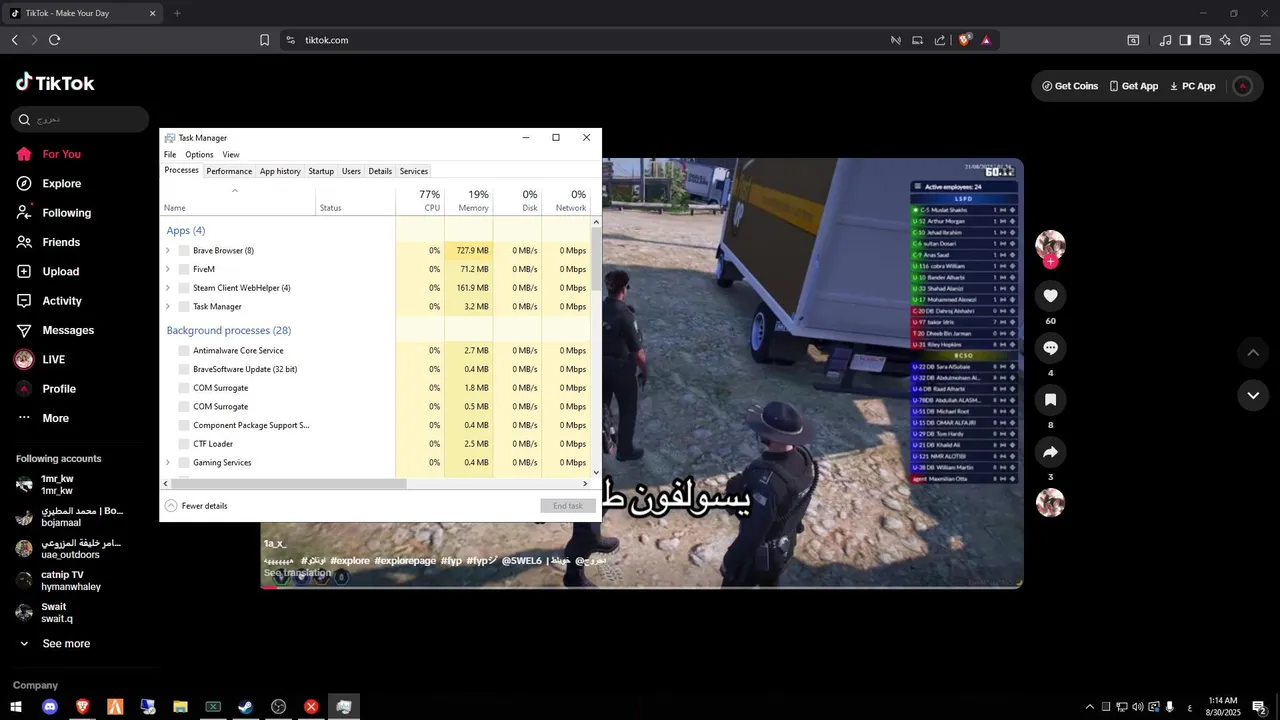1280x720 pixels.
Task: Open OBS Studio from the taskbar
Action: click(278, 707)
